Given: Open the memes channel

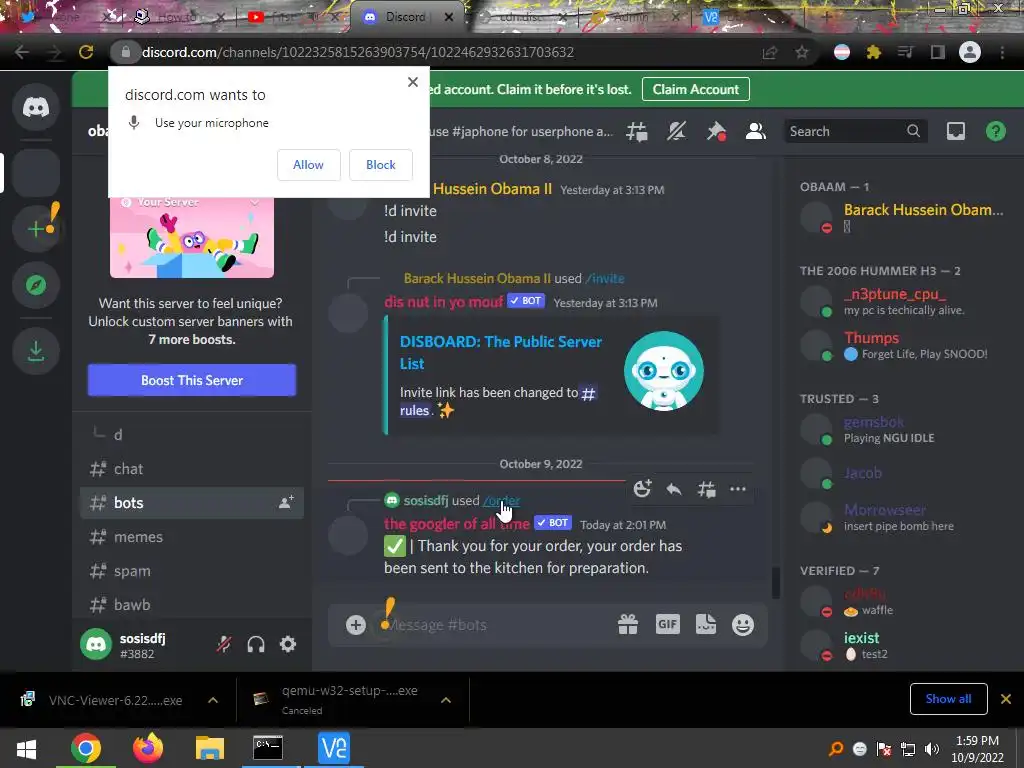Looking at the screenshot, I should click(192, 537).
